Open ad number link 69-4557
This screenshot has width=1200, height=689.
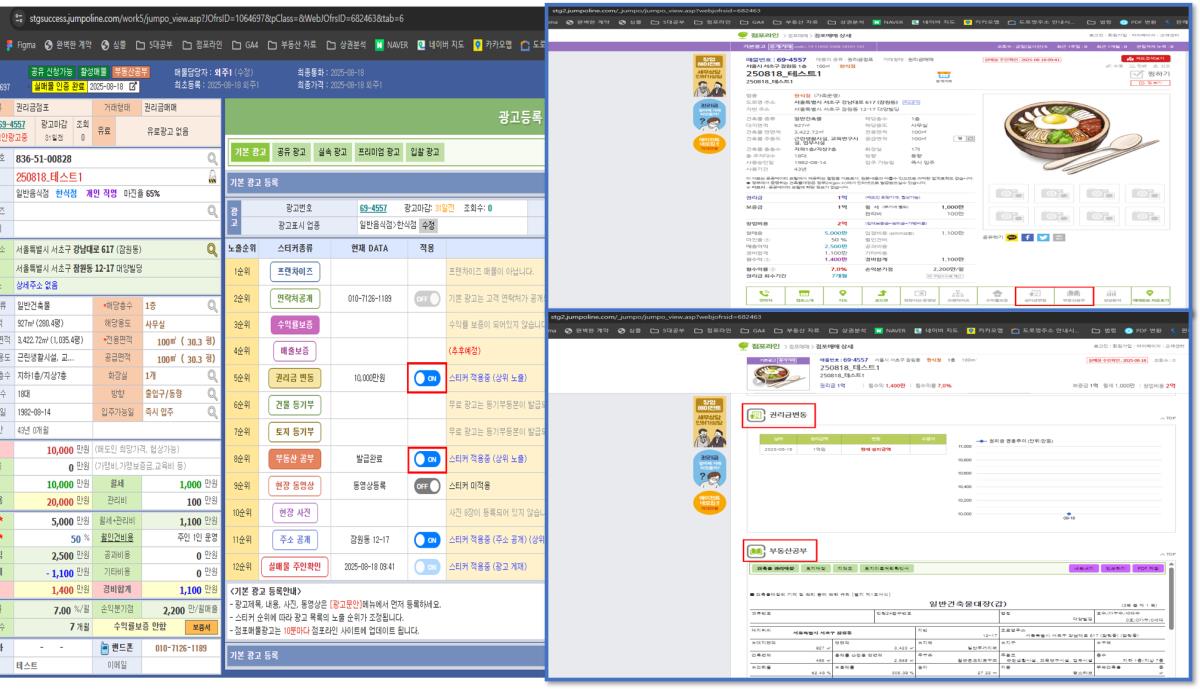click(376, 208)
